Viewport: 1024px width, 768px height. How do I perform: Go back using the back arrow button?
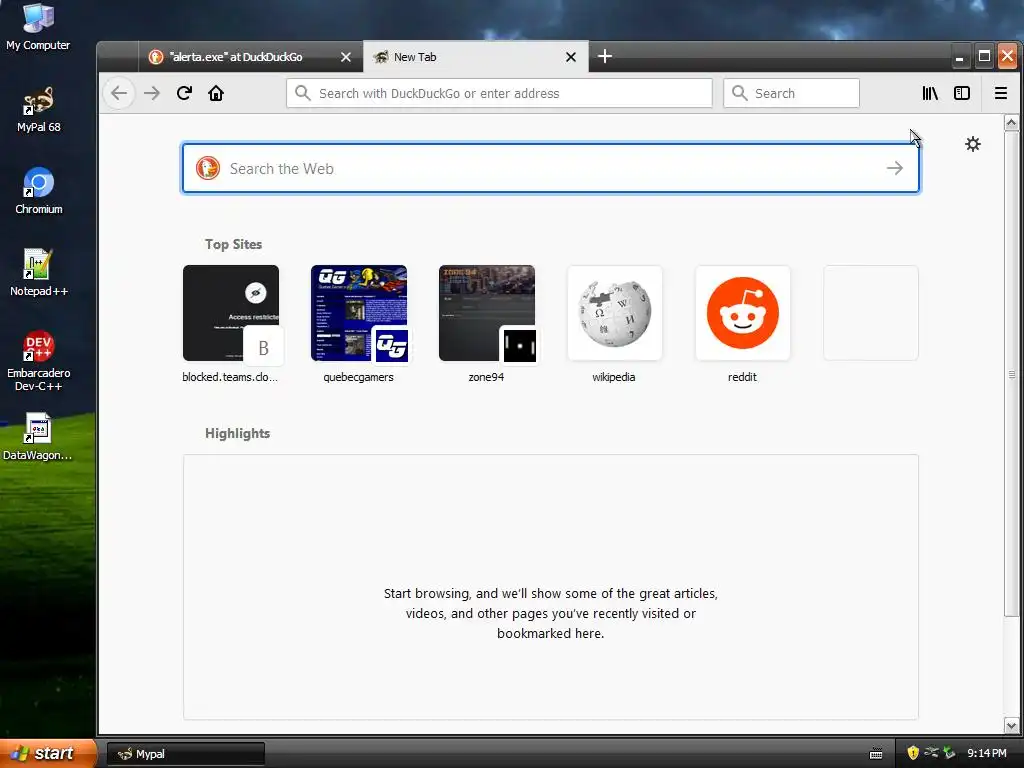click(119, 93)
